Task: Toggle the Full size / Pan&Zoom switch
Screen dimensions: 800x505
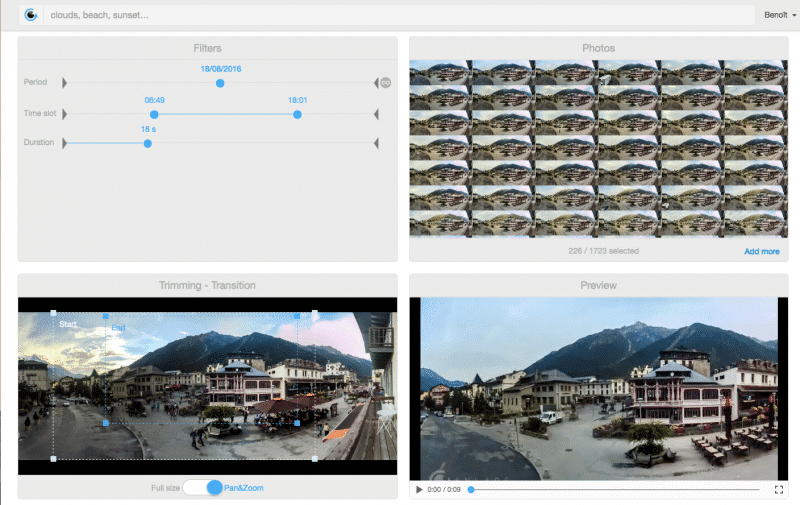Action: coord(203,487)
